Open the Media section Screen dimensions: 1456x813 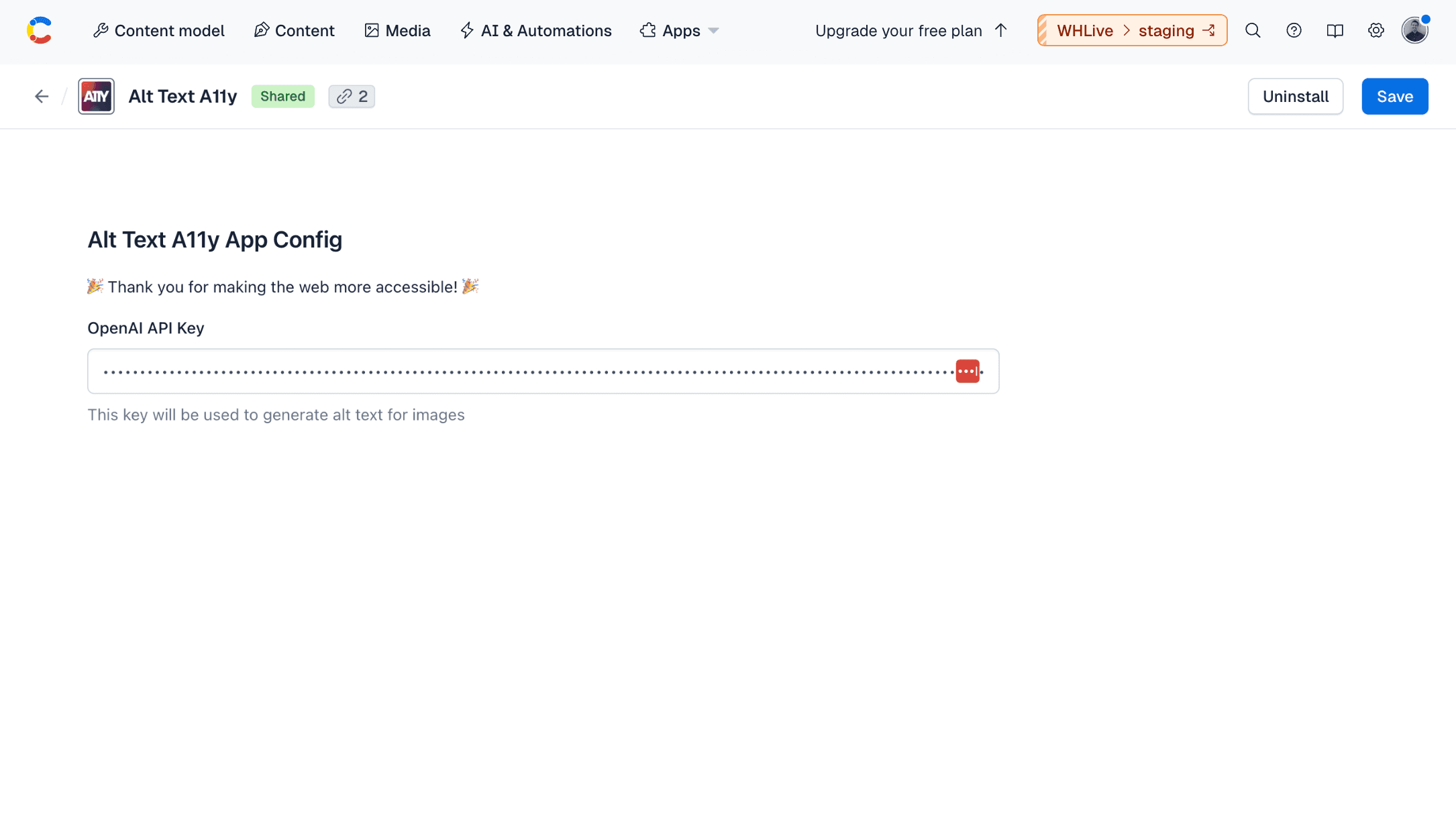[x=397, y=31]
